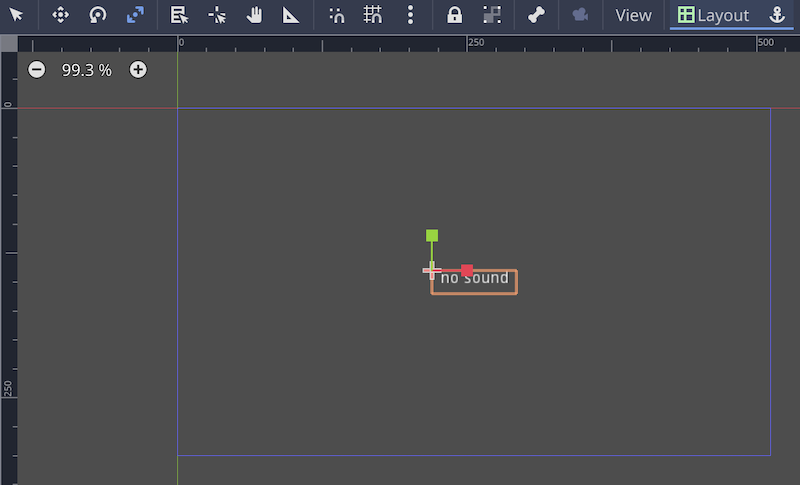
Task: Select the Ruler measurement tool
Action: pos(291,15)
